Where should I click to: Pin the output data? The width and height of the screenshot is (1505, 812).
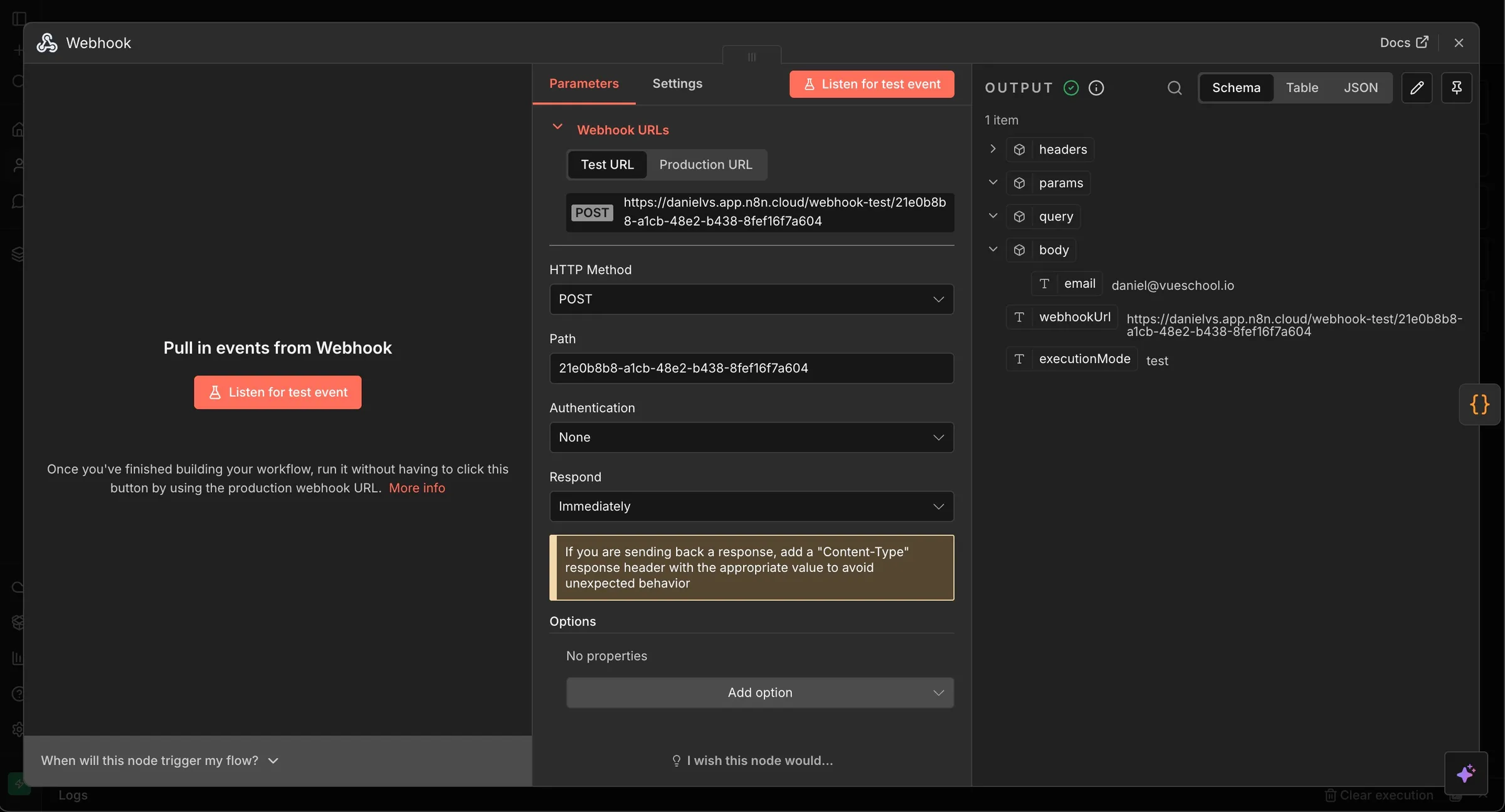[x=1456, y=88]
